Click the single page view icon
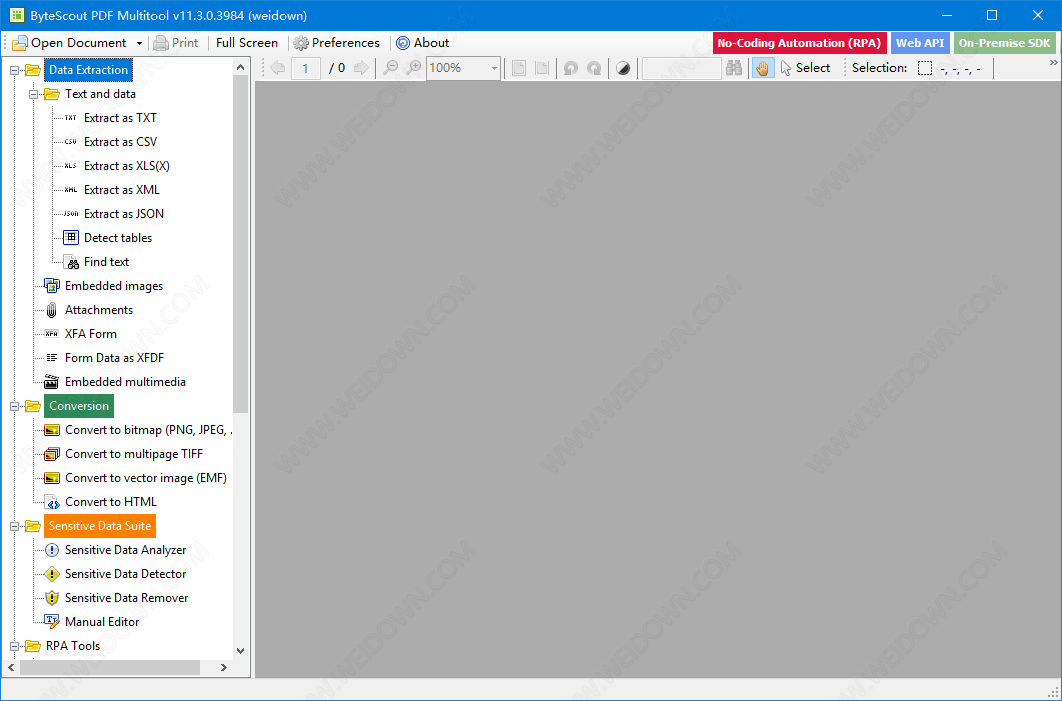The height and width of the screenshot is (701, 1062). tap(519, 68)
